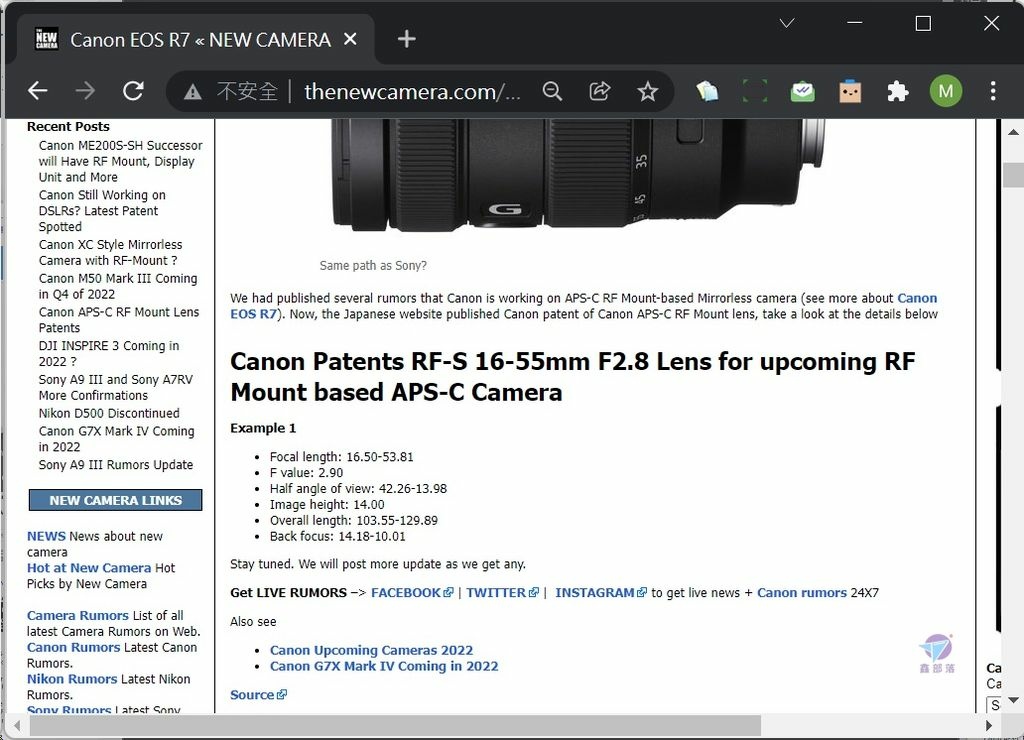Click the horizontal scrollbar left arrow
This screenshot has width=1024, height=740.
[17, 725]
